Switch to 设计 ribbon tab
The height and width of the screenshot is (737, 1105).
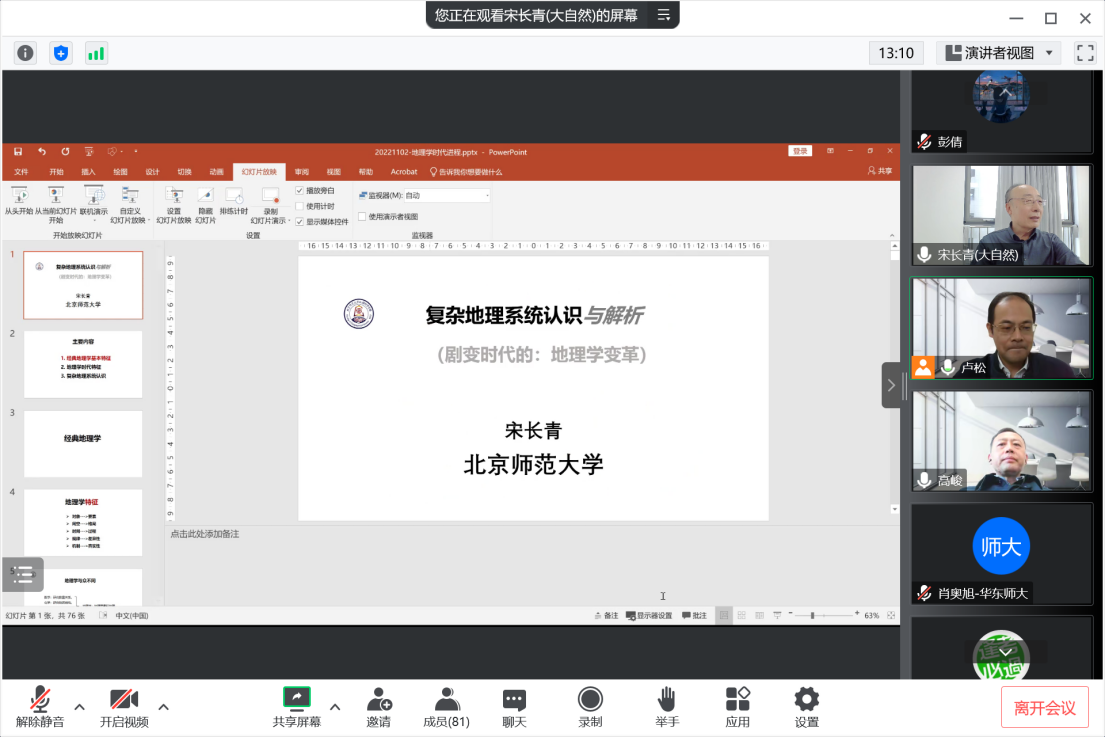click(152, 172)
